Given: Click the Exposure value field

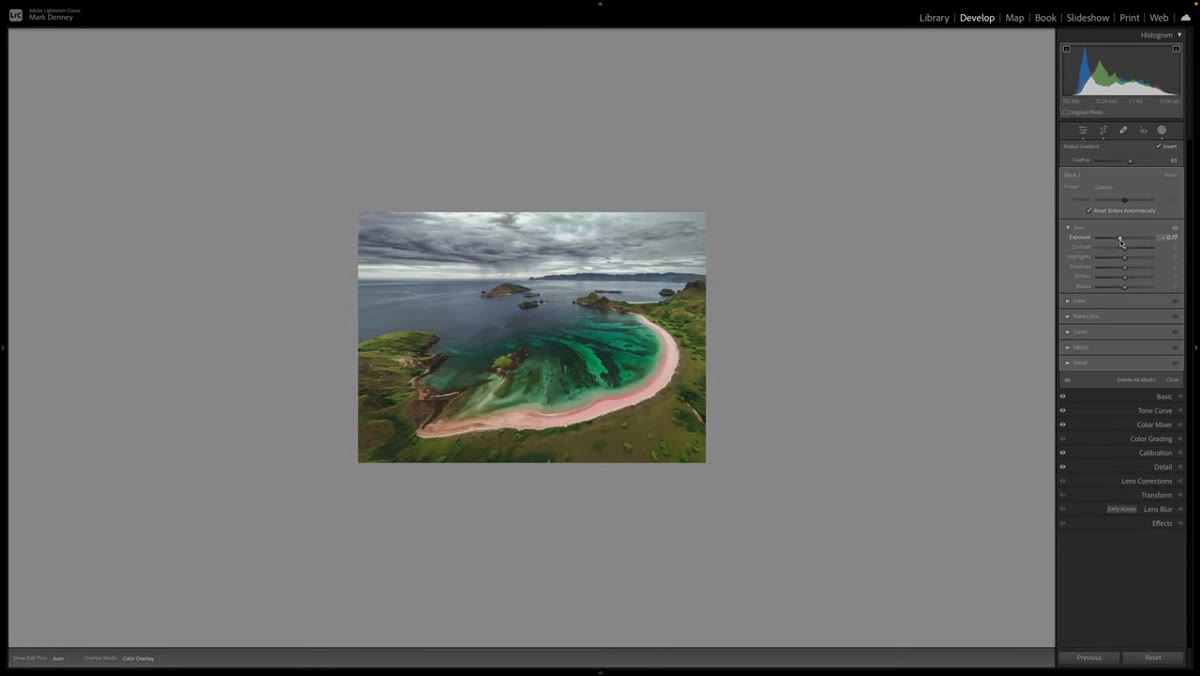Looking at the screenshot, I should pyautogui.click(x=1171, y=237).
